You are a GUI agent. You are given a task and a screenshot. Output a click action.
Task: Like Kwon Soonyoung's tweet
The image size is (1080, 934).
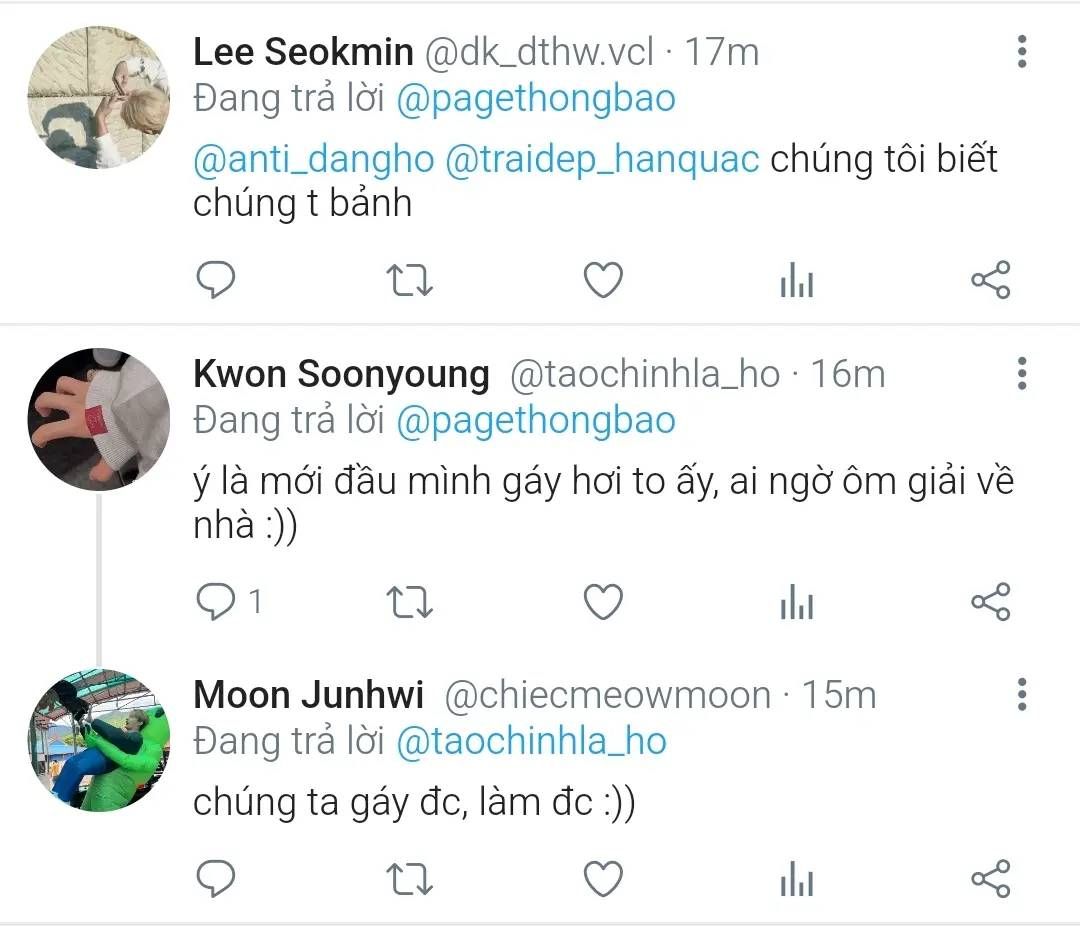[603, 601]
